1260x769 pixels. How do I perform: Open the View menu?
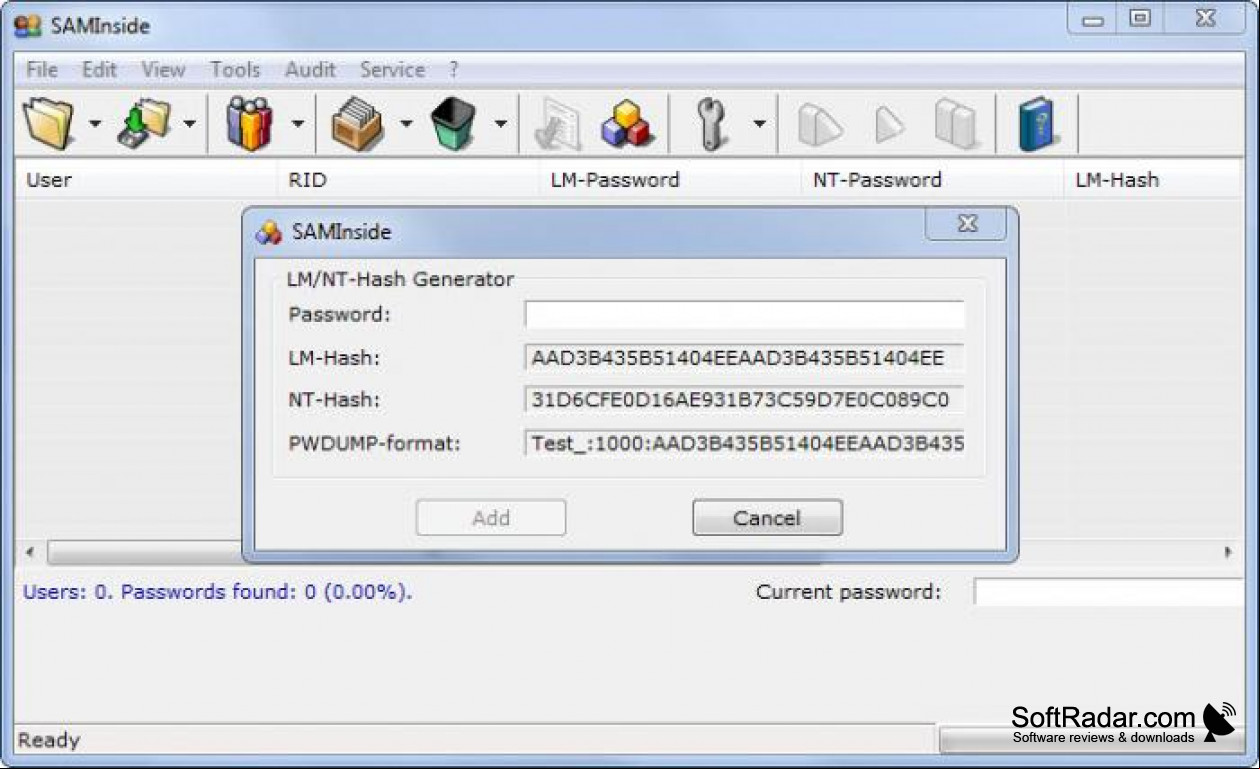pyautogui.click(x=163, y=70)
